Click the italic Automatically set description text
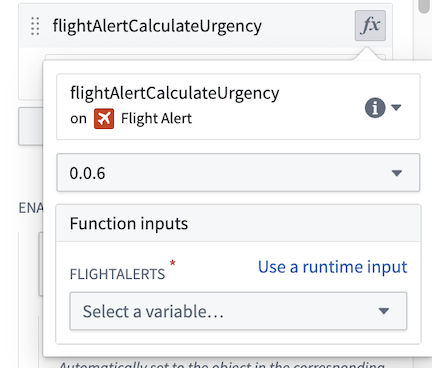Image resolution: width=432 pixels, height=368 pixels. click(x=222, y=363)
